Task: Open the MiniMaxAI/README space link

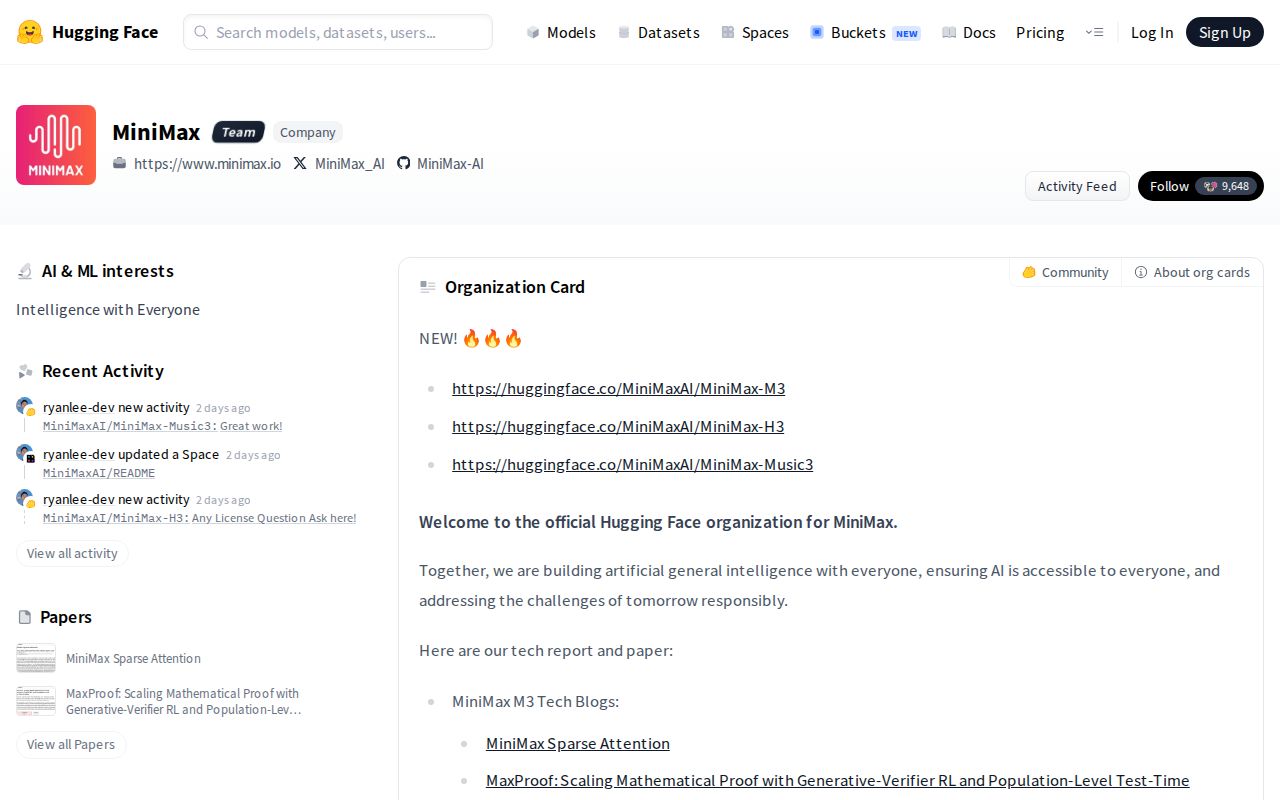Action: 99,473
